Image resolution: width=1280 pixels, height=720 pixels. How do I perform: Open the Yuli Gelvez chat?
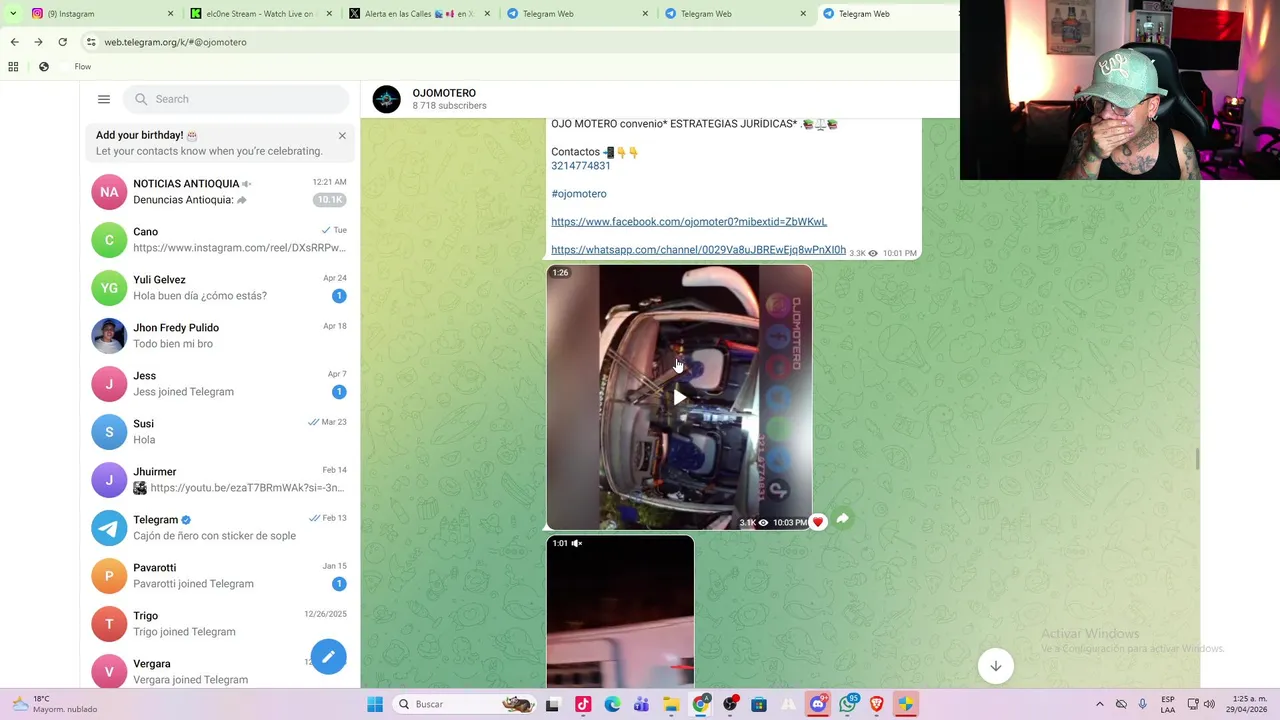pyautogui.click(x=220, y=288)
